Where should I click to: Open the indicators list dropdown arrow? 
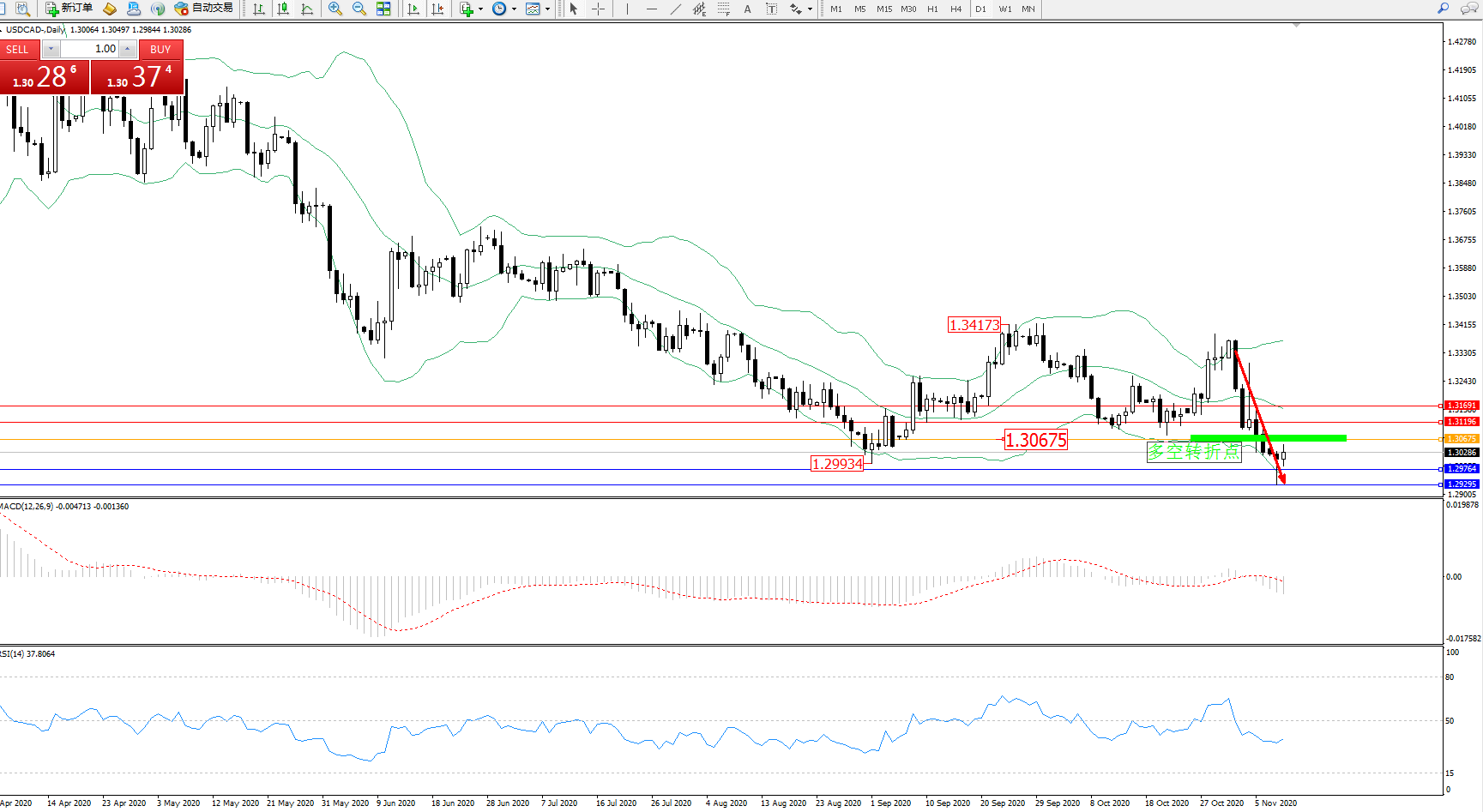[x=480, y=9]
